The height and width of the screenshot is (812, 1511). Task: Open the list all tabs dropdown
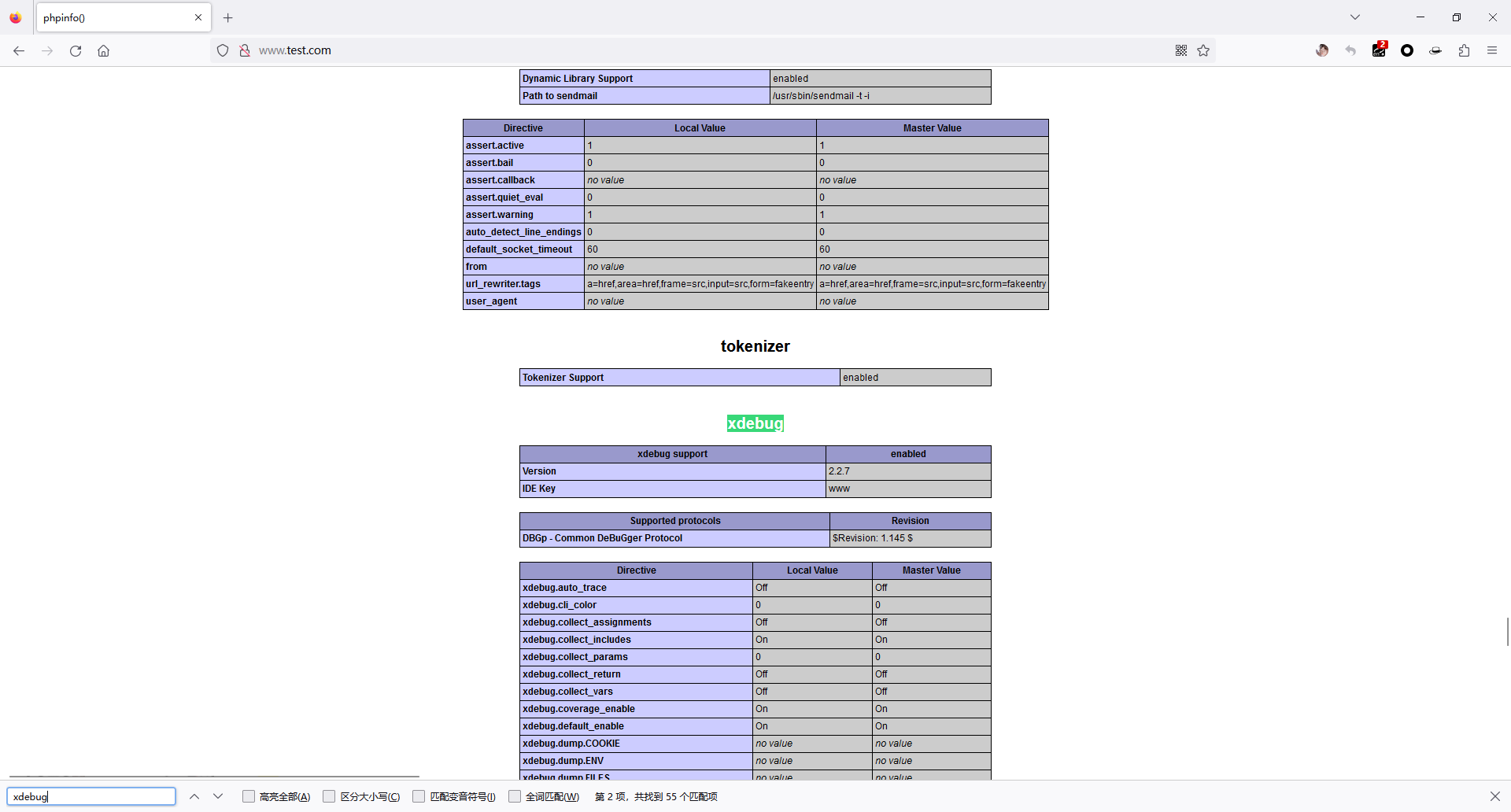[x=1355, y=17]
